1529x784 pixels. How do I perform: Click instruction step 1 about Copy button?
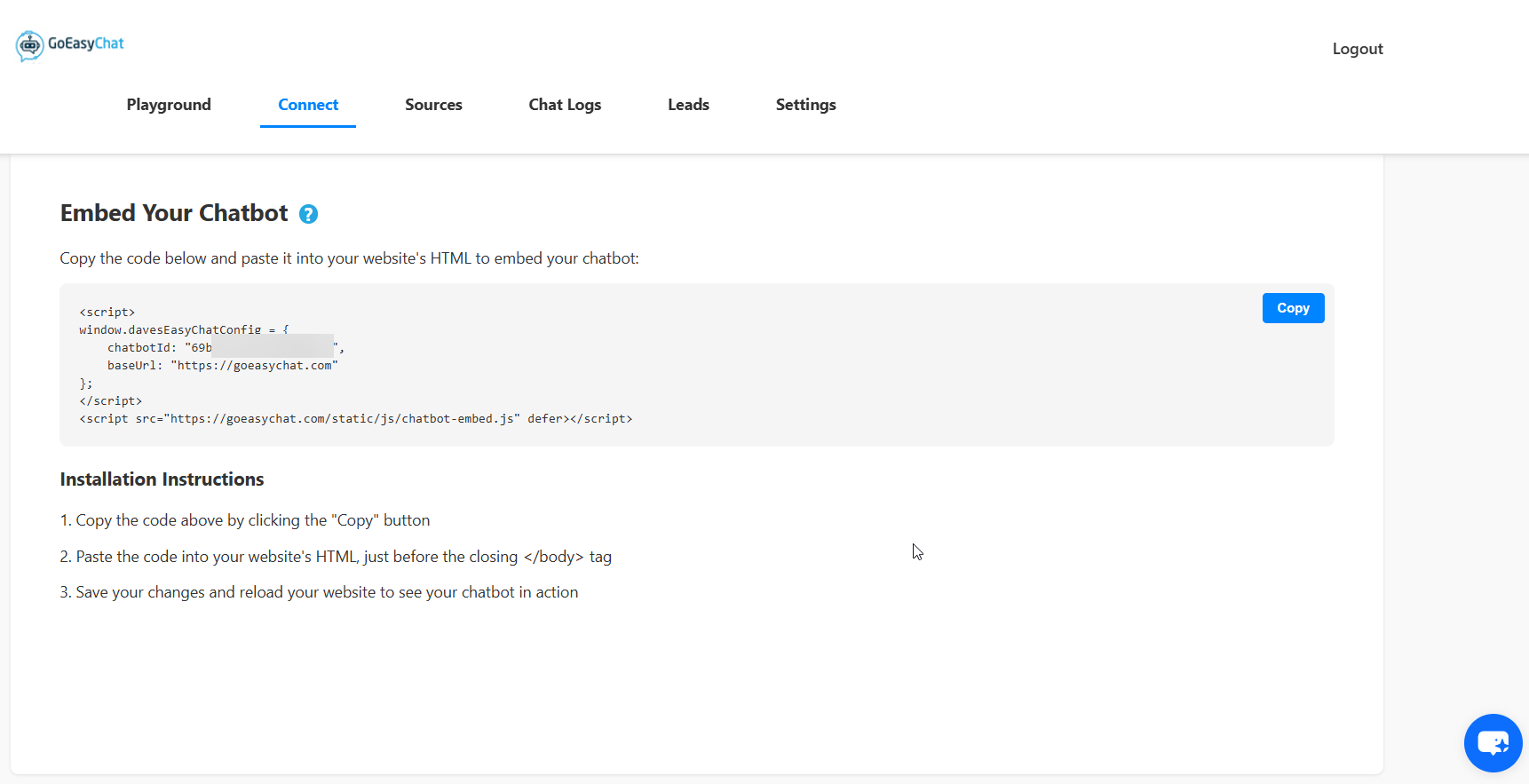pos(245,520)
